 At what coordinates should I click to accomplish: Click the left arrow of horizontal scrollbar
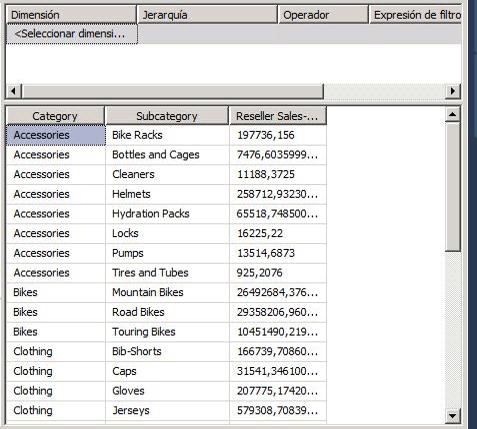(x=14, y=91)
